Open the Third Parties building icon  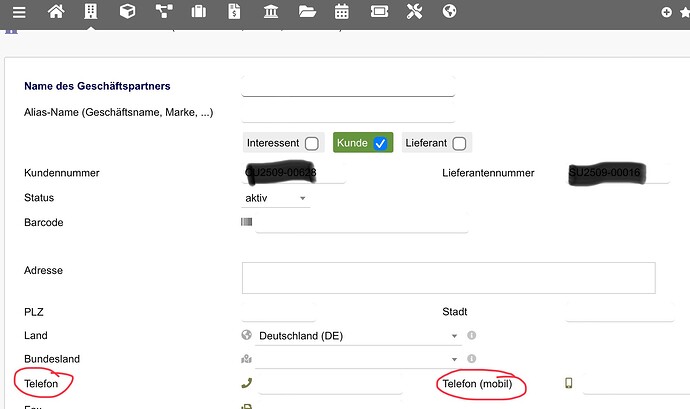(91, 11)
